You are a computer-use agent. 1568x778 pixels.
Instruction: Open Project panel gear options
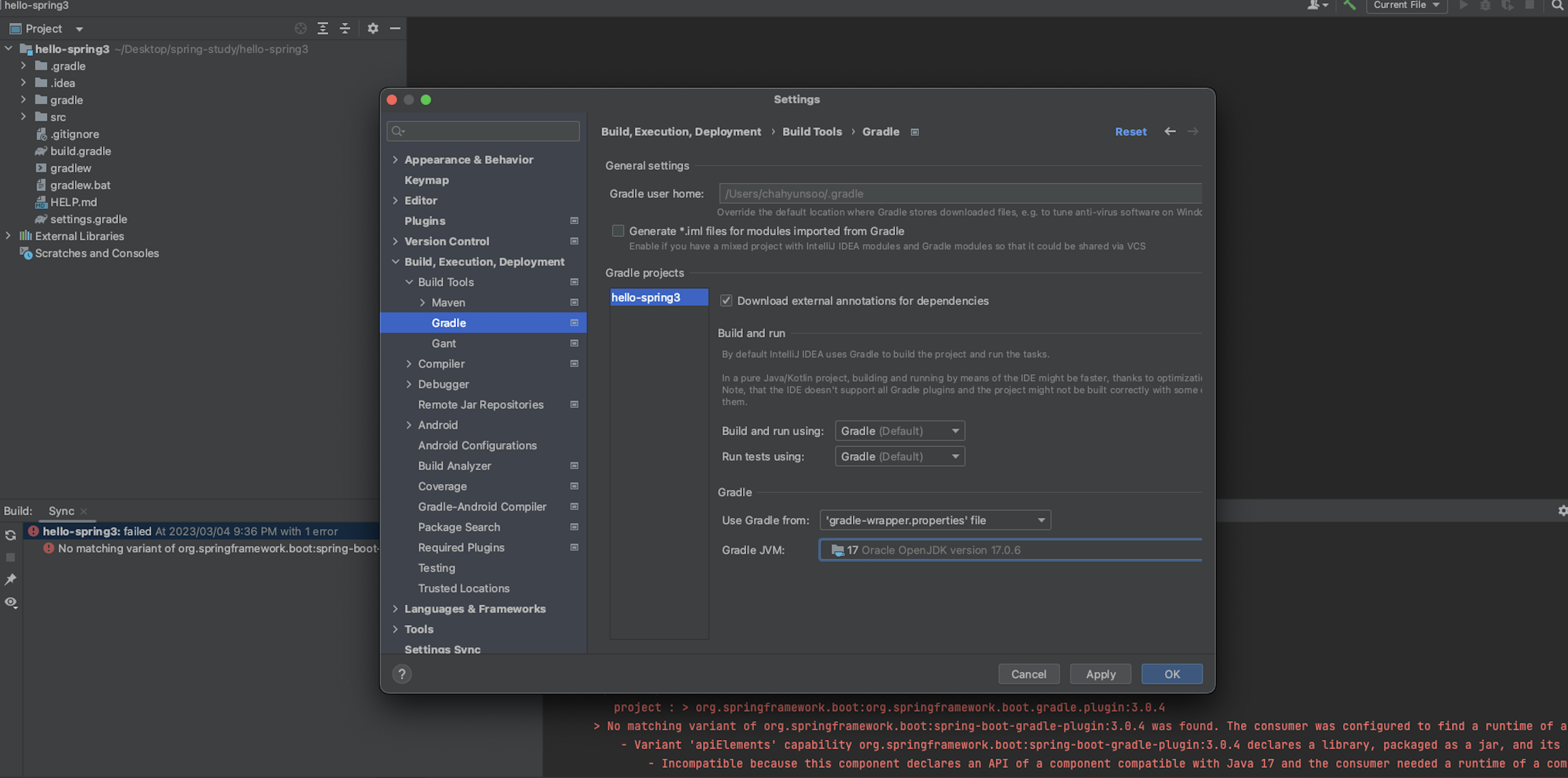click(x=373, y=28)
